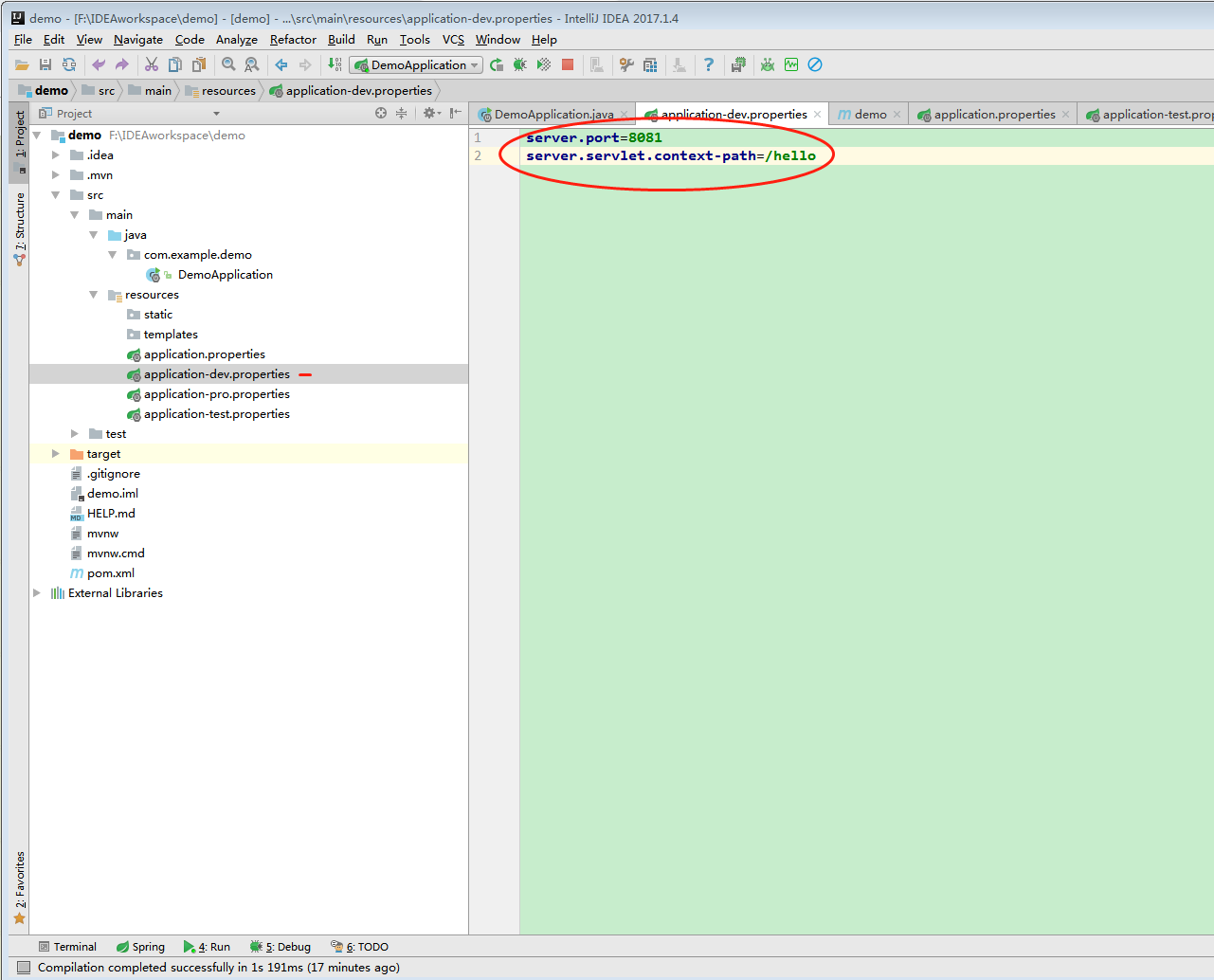Click the green Run DemoApplication icon

(x=497, y=65)
